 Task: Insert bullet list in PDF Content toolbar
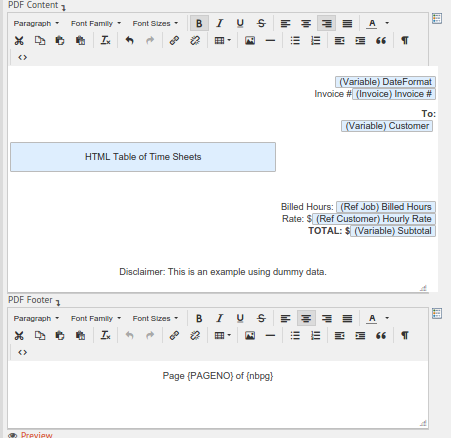[295, 41]
